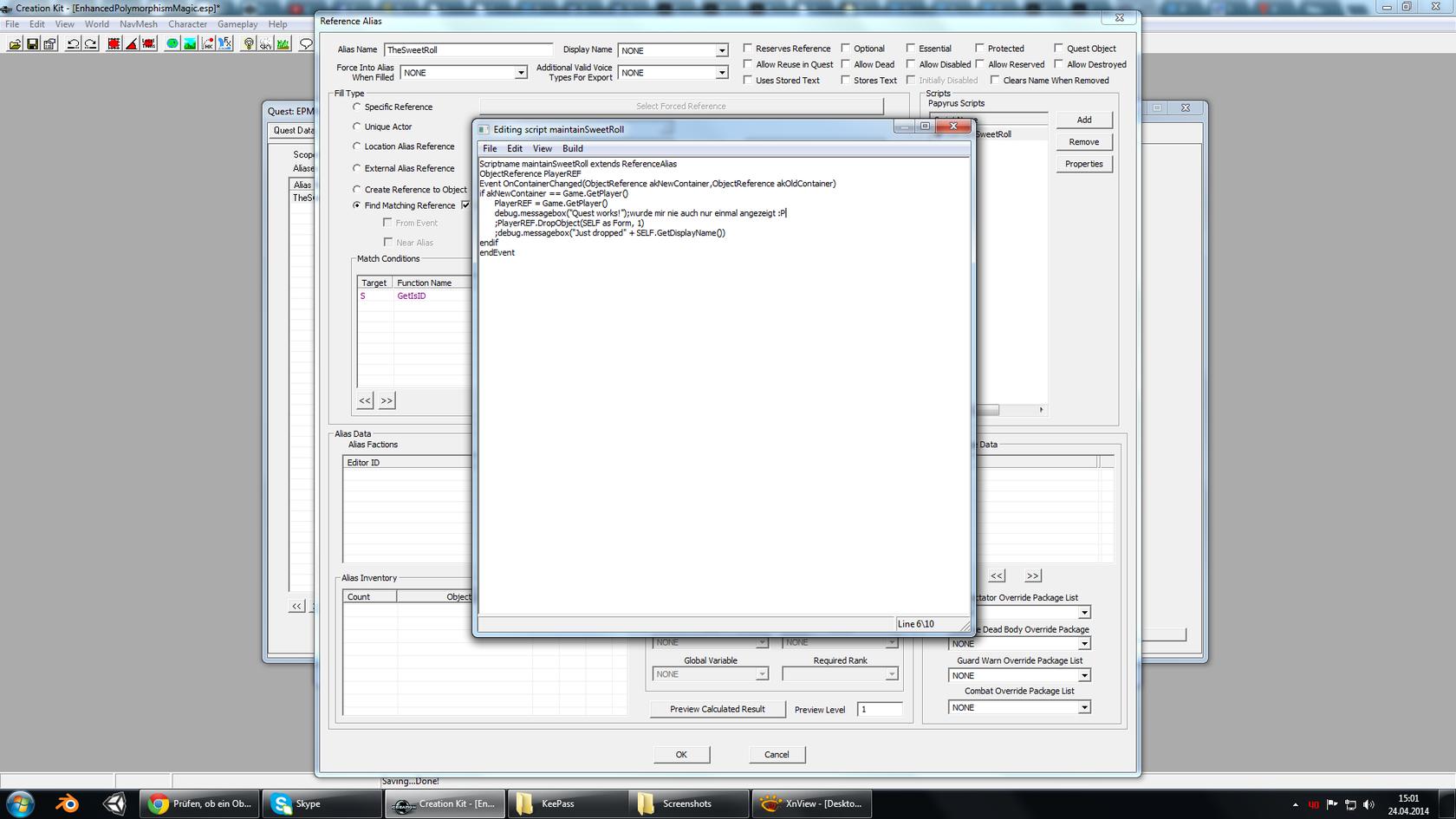Image resolution: width=1456 pixels, height=819 pixels.
Task: Open Blender from the taskbar
Action: (x=67, y=803)
